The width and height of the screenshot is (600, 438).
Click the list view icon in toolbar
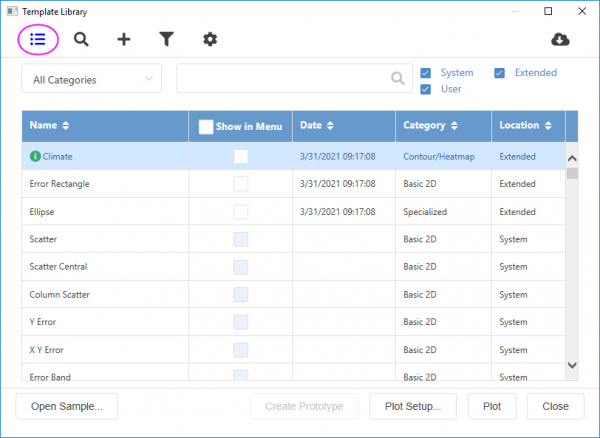tap(38, 40)
